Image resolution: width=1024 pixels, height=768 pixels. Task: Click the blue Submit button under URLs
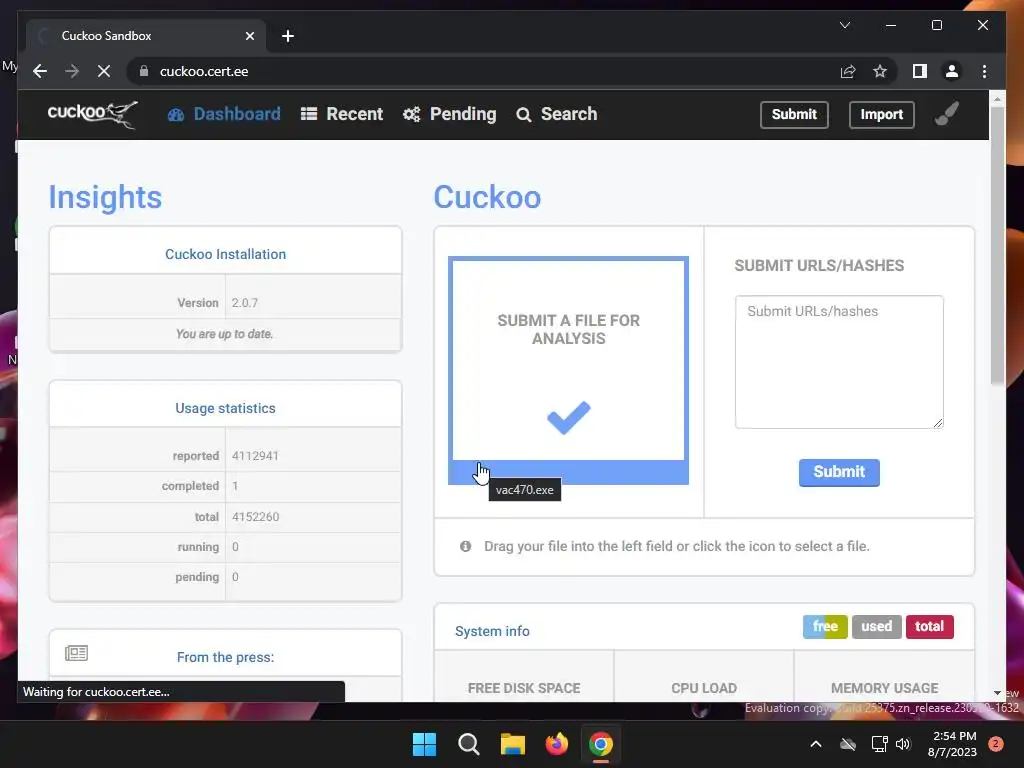click(x=839, y=472)
